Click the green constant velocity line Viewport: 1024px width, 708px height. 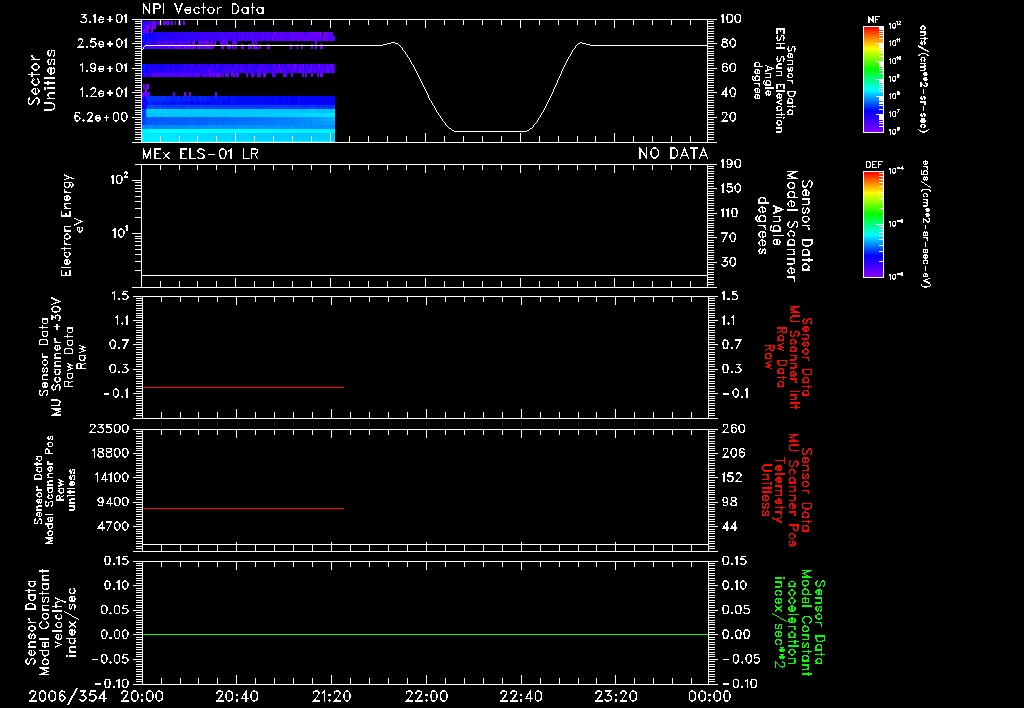click(425, 634)
